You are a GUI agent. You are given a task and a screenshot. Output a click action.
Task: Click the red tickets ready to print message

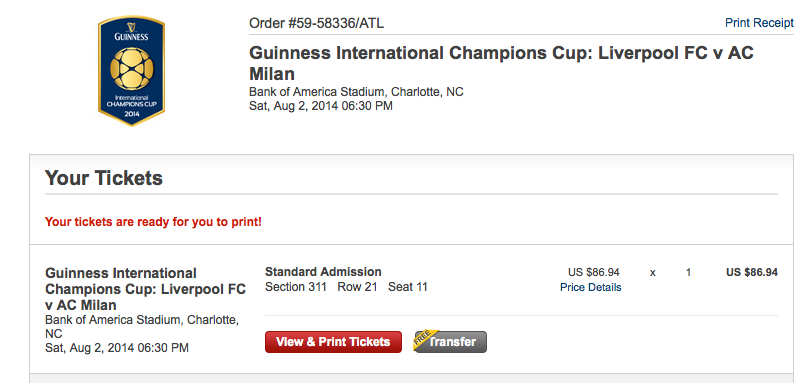pyautogui.click(x=153, y=222)
